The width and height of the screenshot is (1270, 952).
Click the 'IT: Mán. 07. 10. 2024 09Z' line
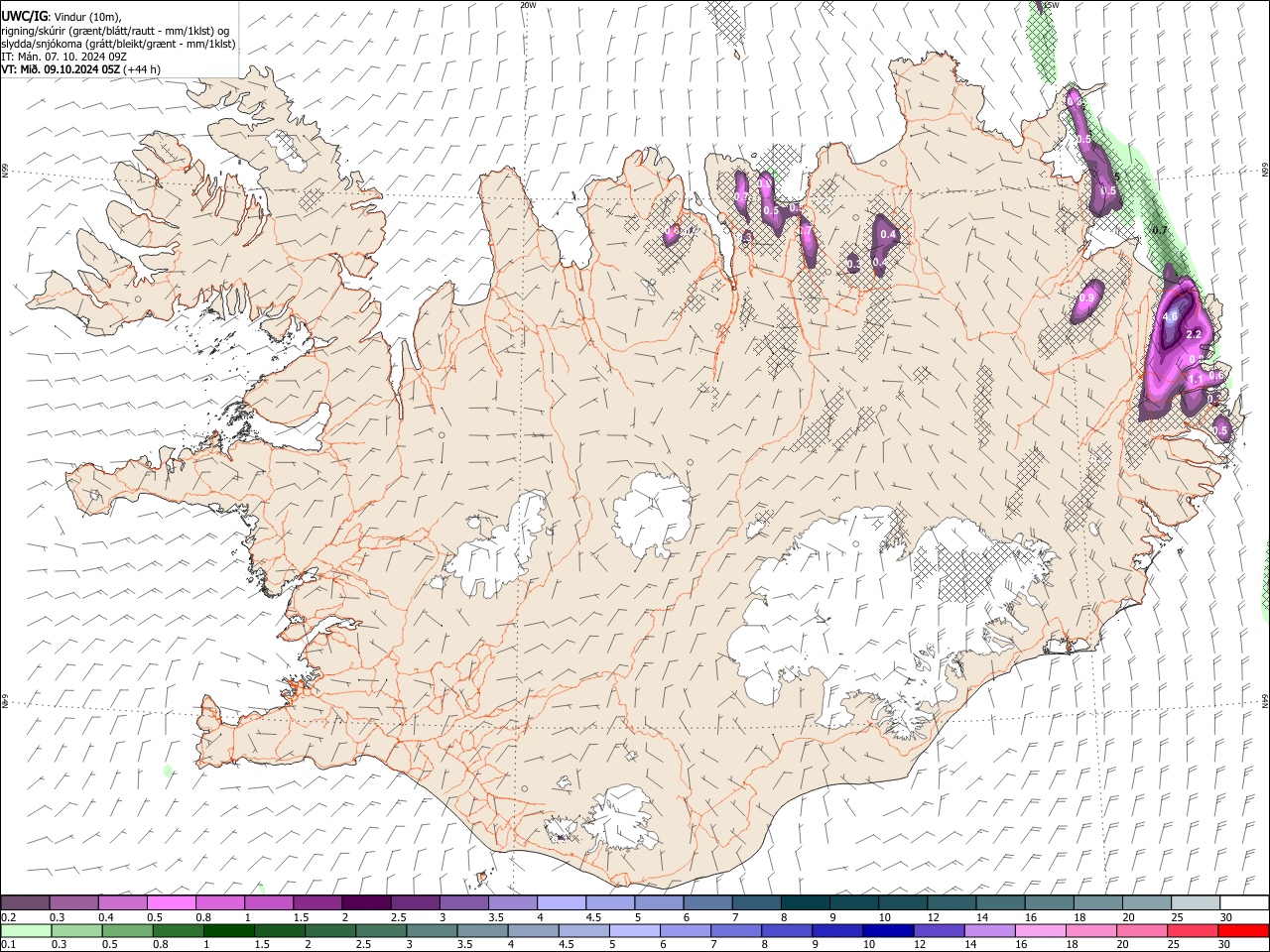pyautogui.click(x=63, y=57)
